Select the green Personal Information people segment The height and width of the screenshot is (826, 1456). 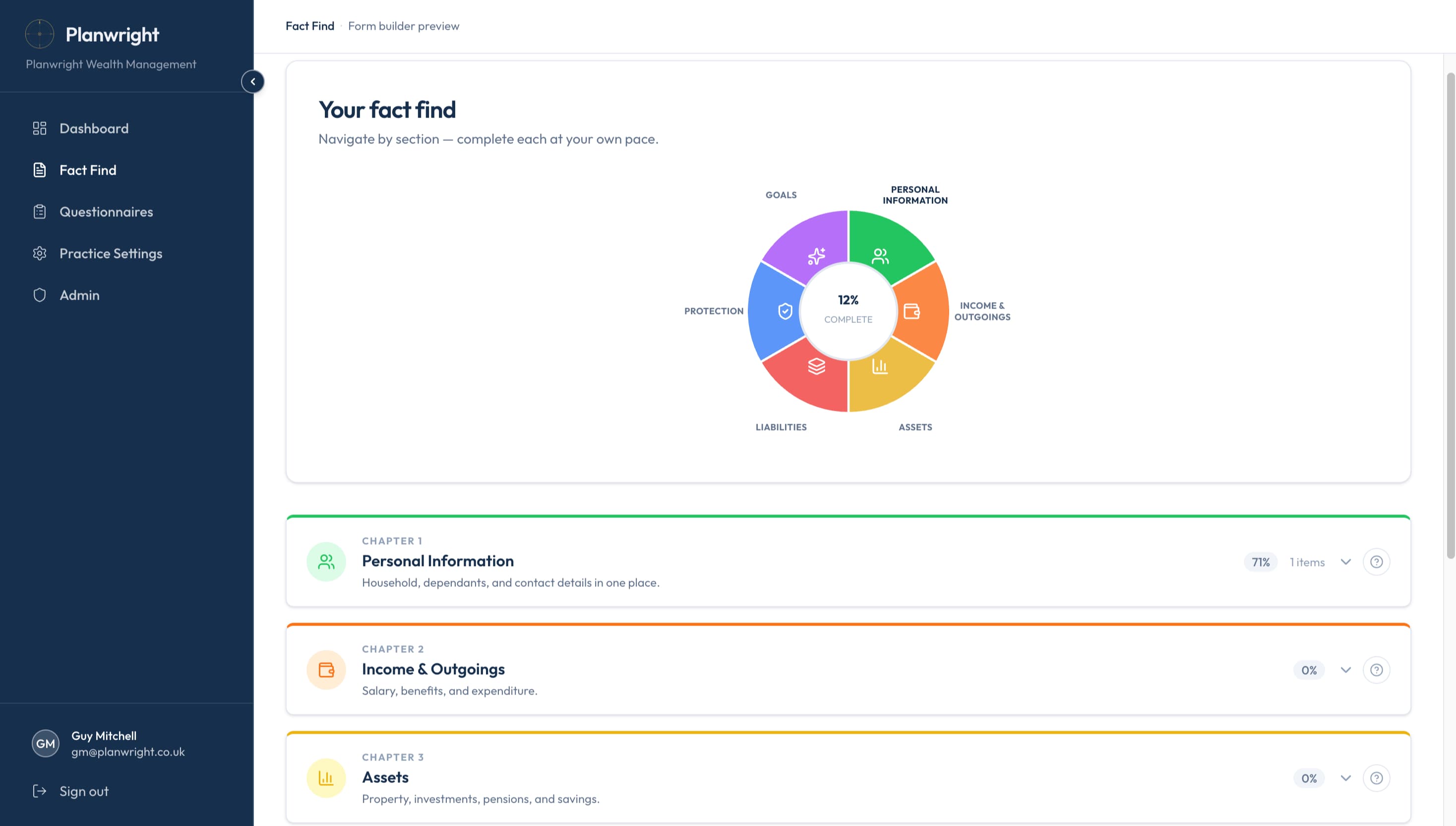coord(881,256)
